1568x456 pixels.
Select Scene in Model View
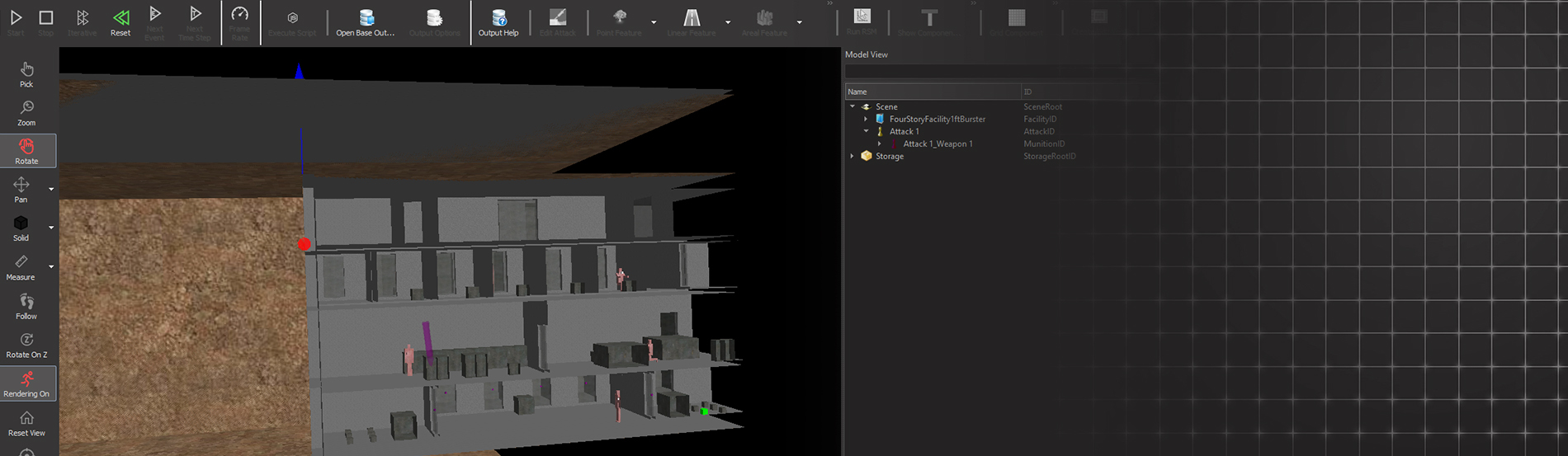coord(886,106)
